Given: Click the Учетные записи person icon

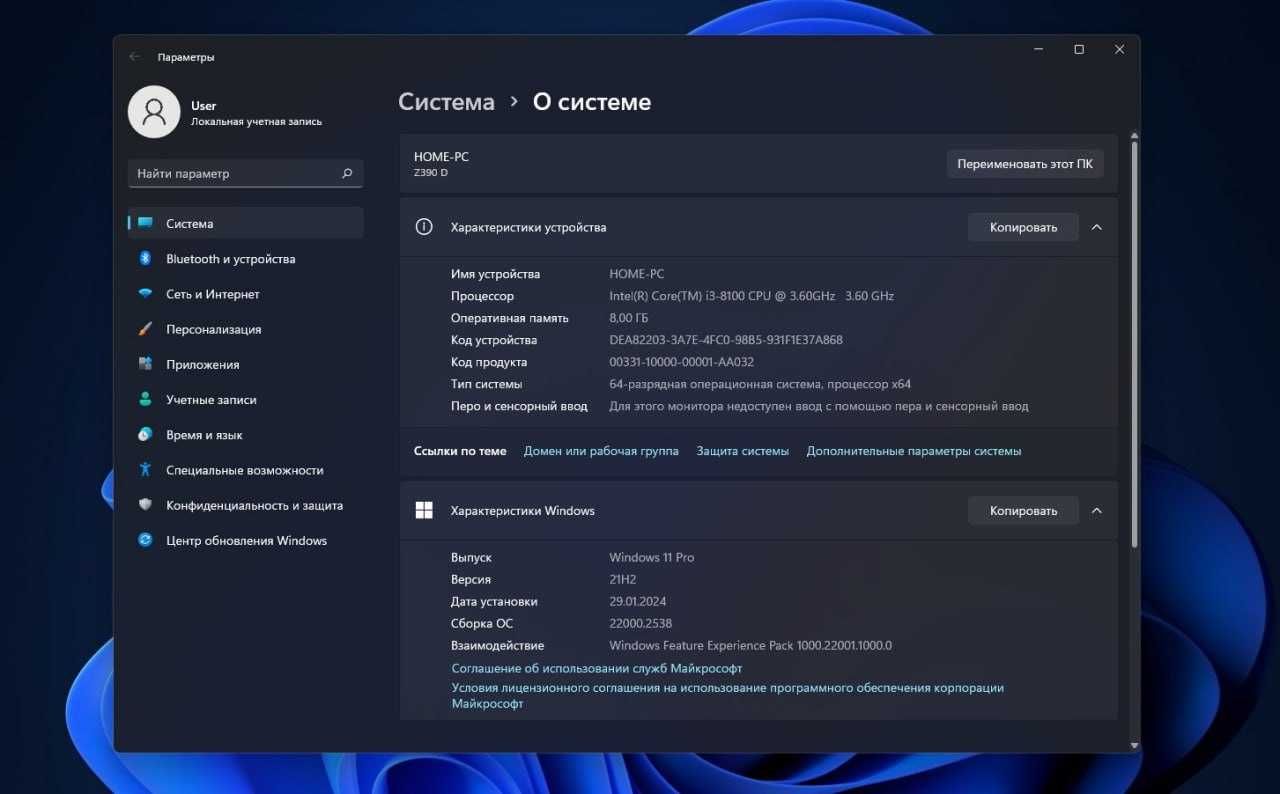Looking at the screenshot, I should pyautogui.click(x=145, y=400).
